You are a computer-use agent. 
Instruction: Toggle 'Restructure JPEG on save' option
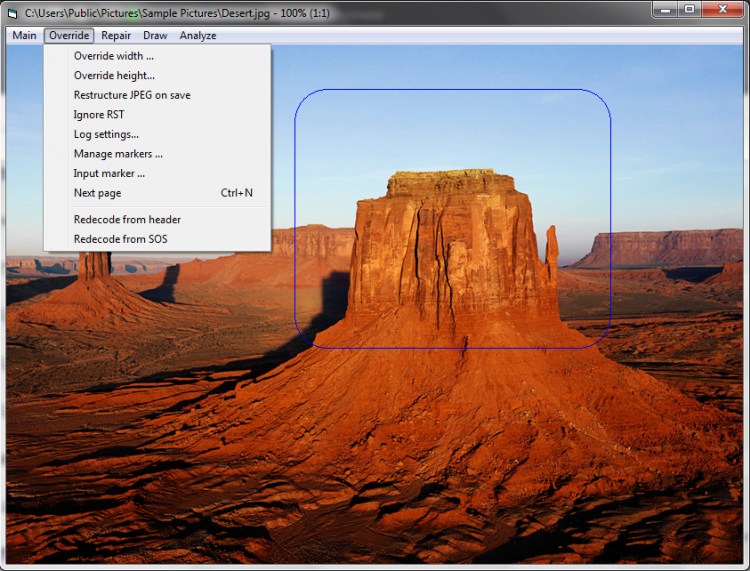[132, 95]
